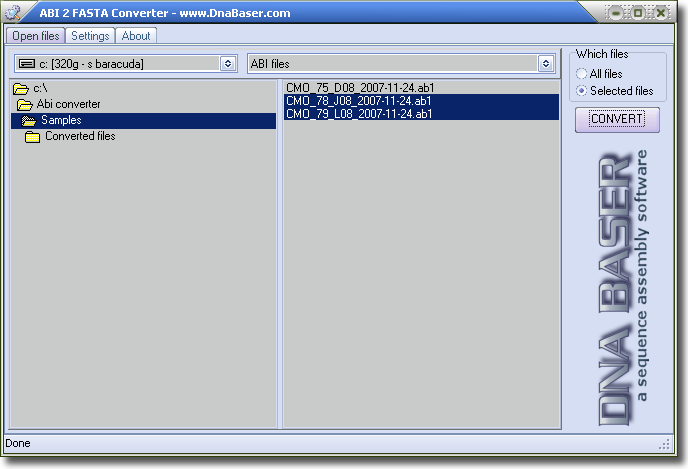Close the ABI 2 FASTA Converter window
The image size is (688, 469).
pyautogui.click(x=660, y=13)
